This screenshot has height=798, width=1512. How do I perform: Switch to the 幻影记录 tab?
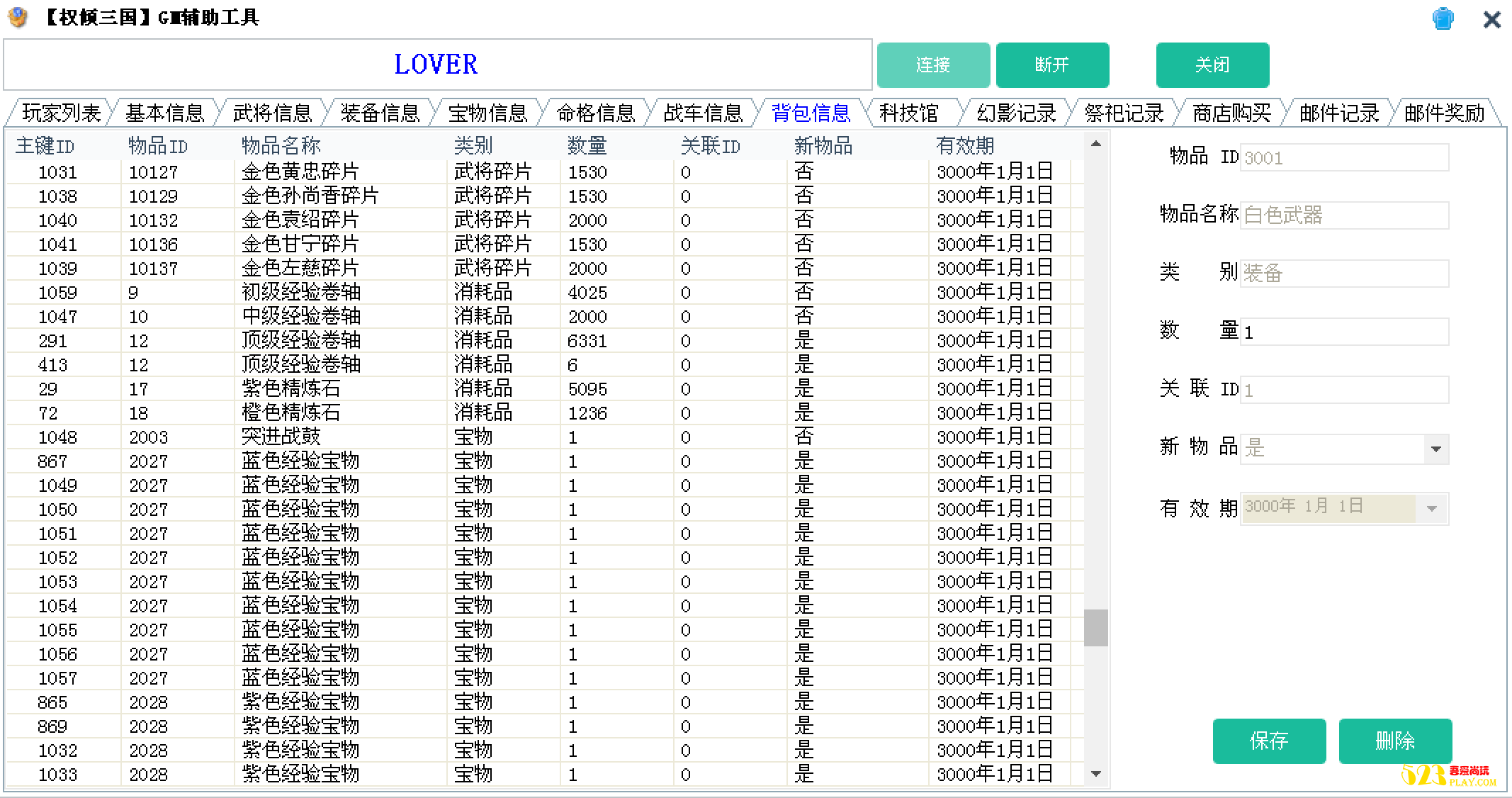point(1017,113)
